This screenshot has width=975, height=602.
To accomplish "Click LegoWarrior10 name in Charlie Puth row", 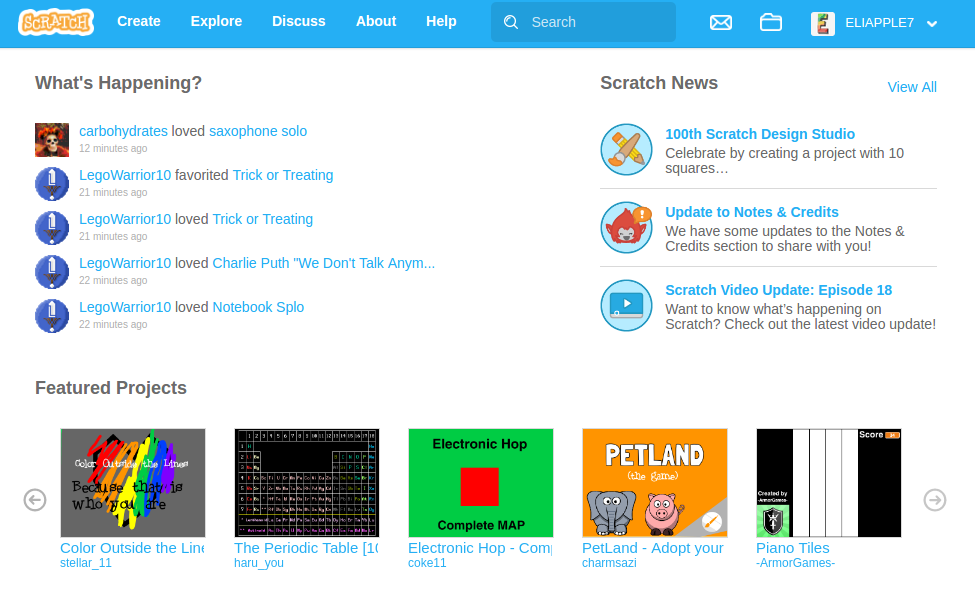I will click(x=125, y=263).
